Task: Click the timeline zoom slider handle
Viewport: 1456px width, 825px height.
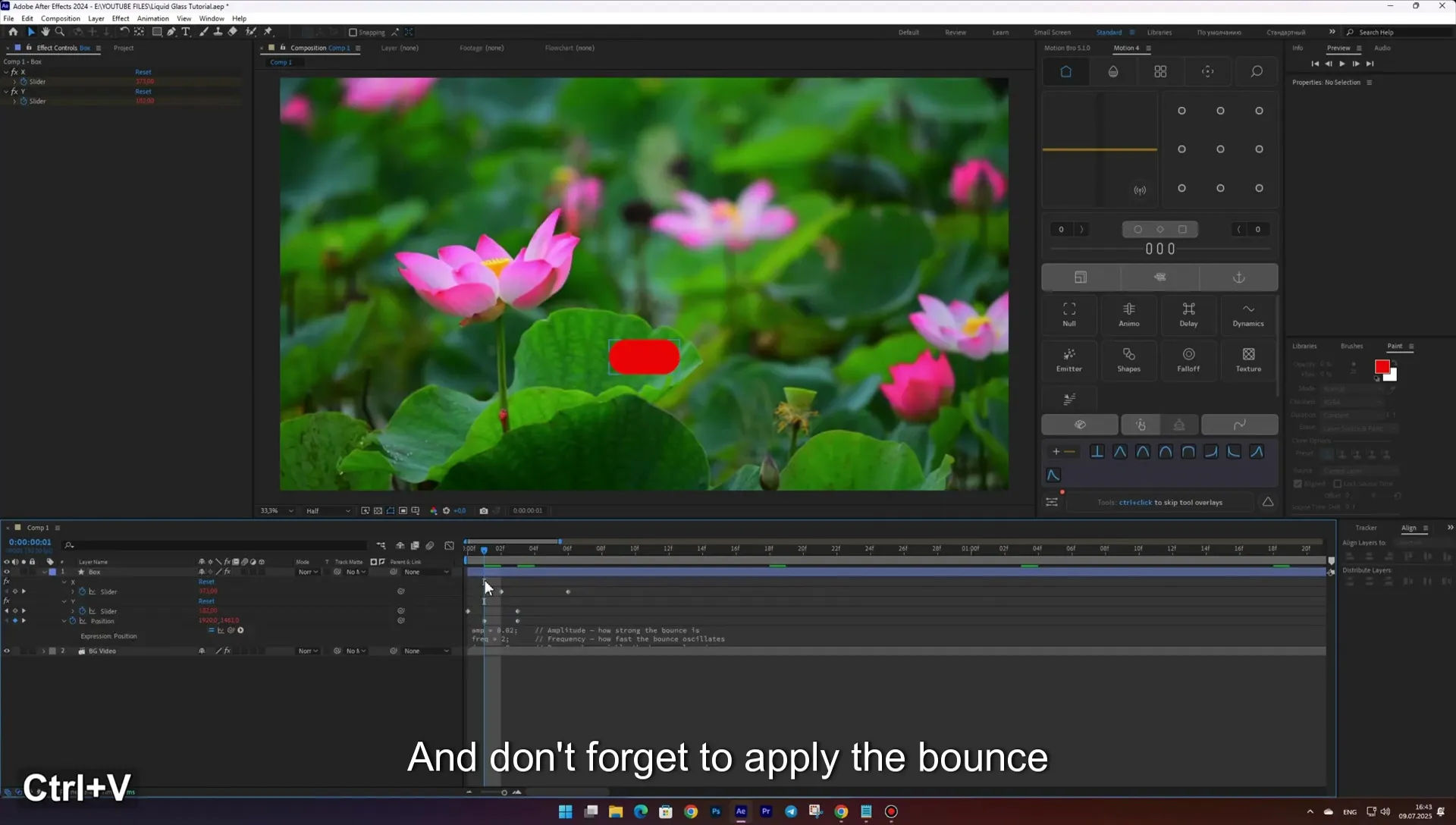Action: pyautogui.click(x=504, y=792)
